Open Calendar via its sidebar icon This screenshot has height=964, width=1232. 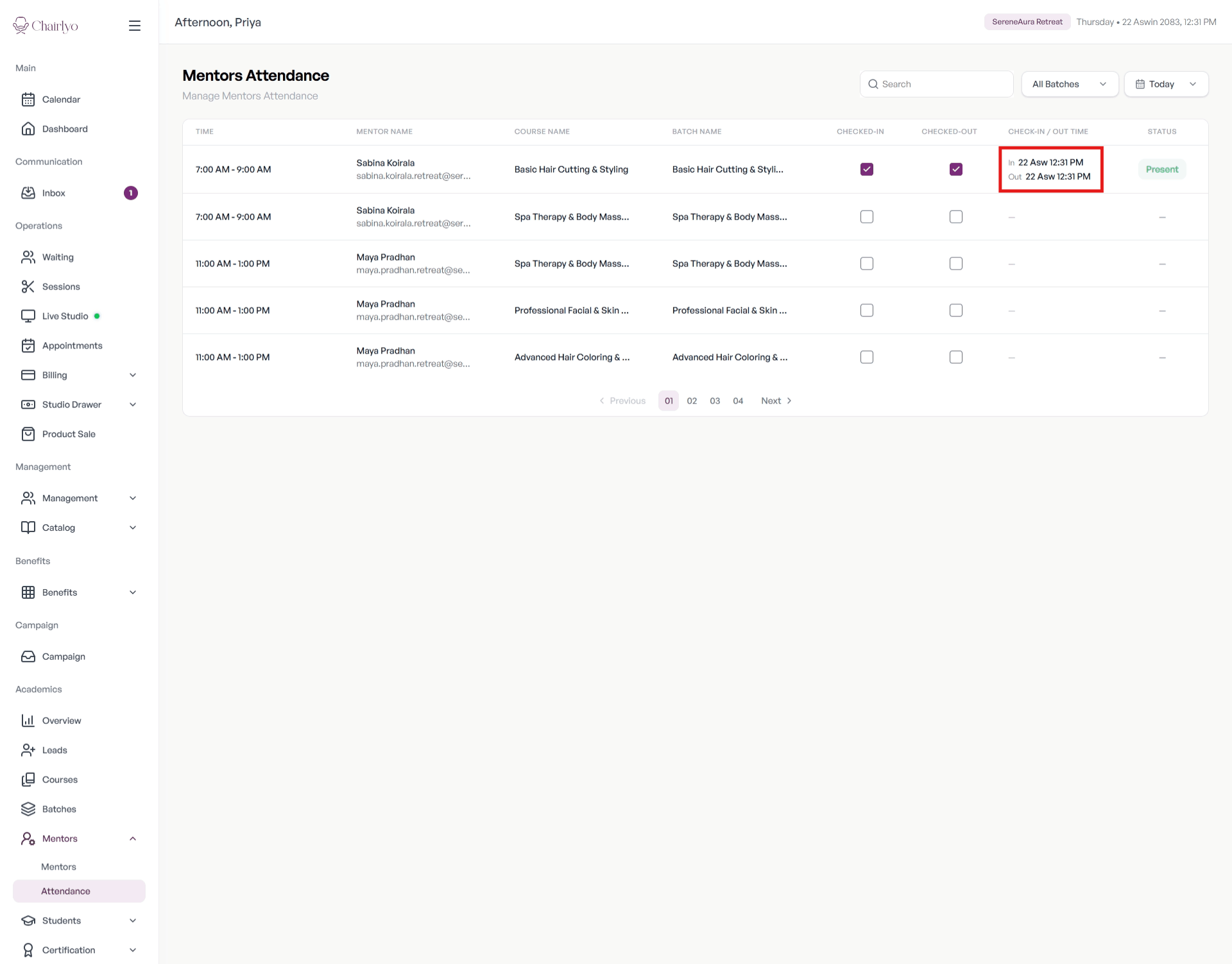click(x=28, y=99)
